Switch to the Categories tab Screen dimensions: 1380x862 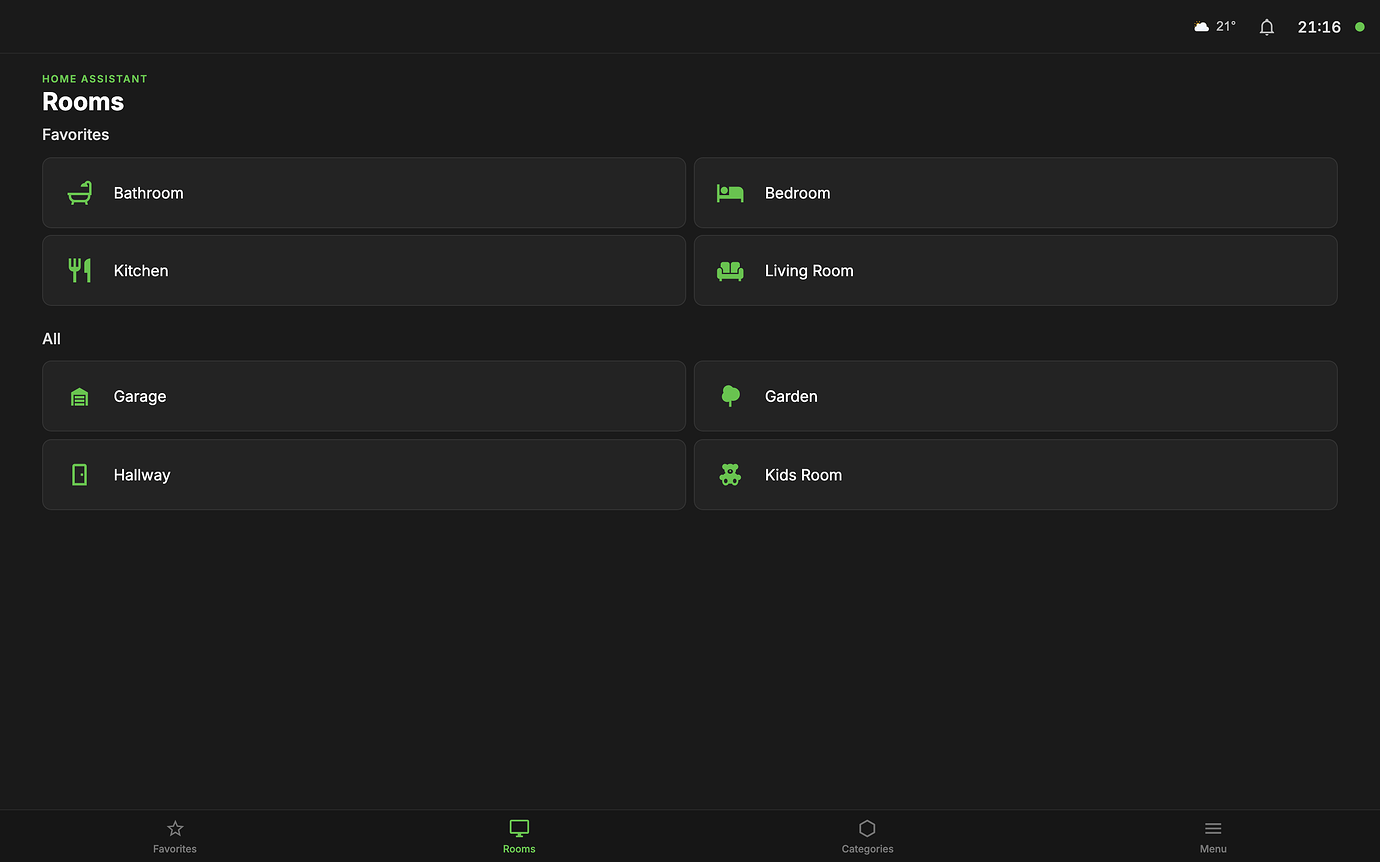(867, 836)
